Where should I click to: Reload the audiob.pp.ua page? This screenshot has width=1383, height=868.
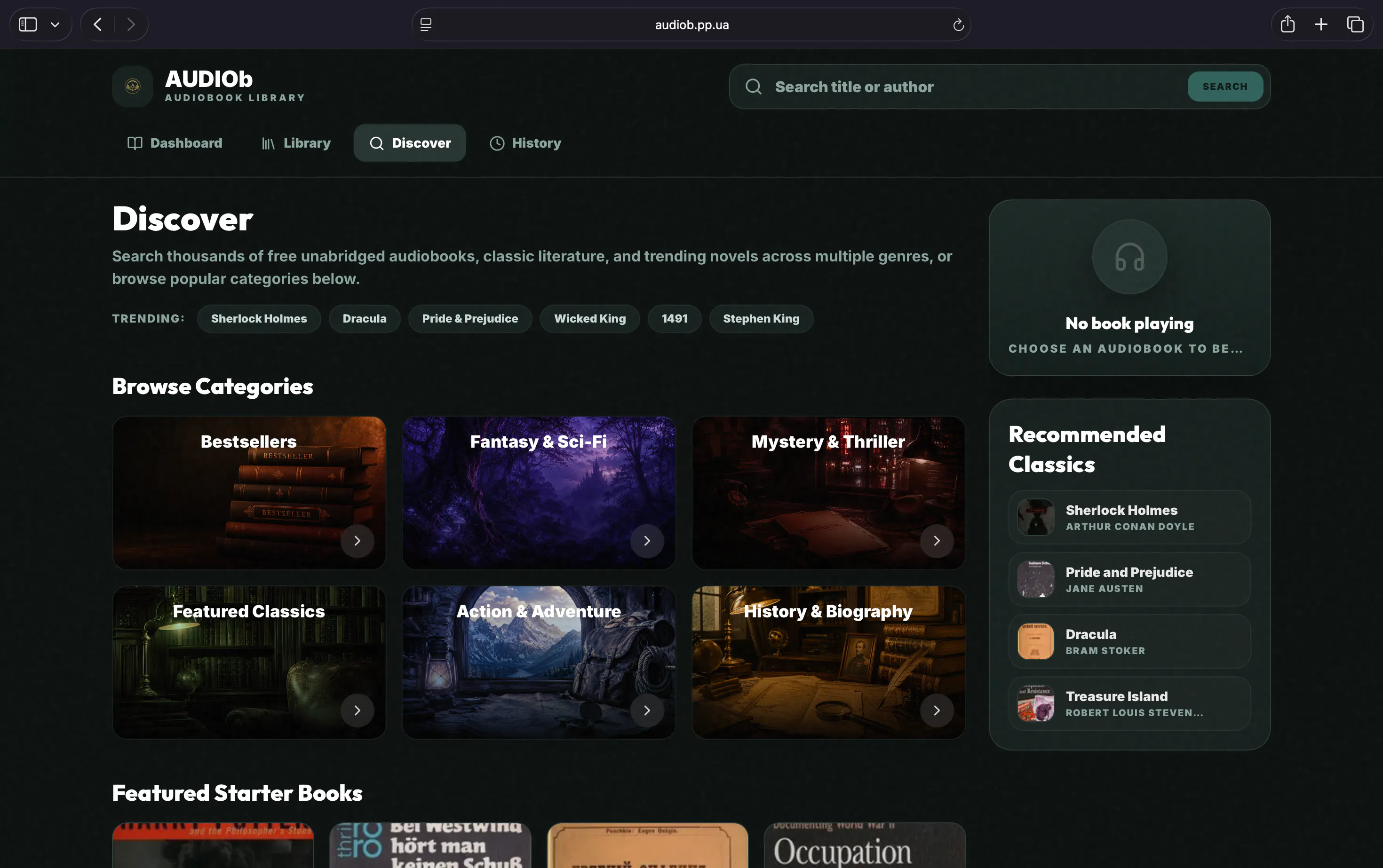tap(958, 24)
